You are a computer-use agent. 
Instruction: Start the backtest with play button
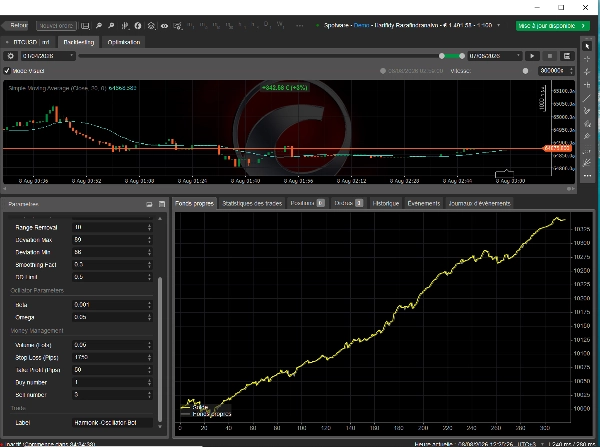[532, 56]
